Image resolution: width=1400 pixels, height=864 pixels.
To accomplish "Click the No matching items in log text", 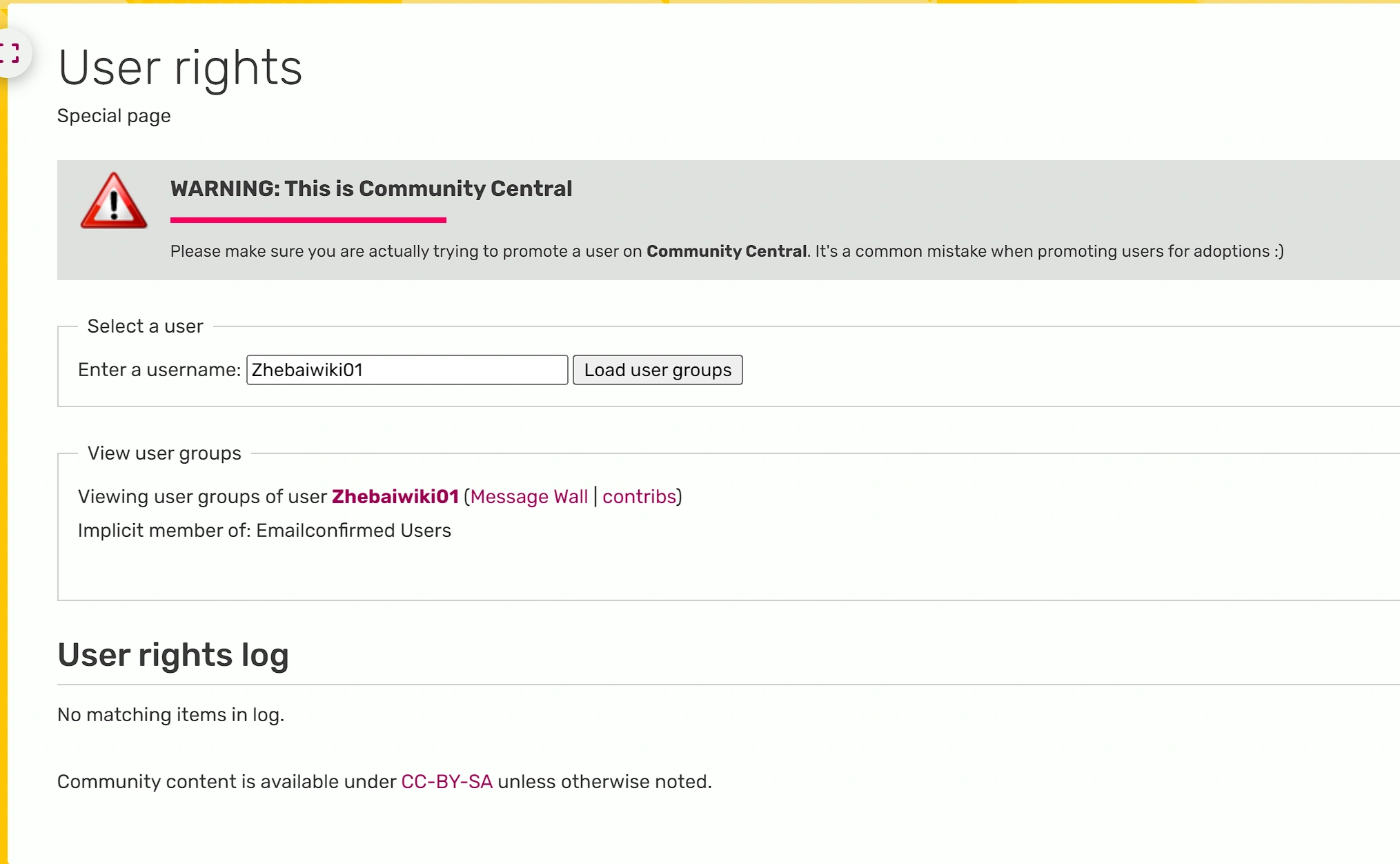I will (x=170, y=715).
